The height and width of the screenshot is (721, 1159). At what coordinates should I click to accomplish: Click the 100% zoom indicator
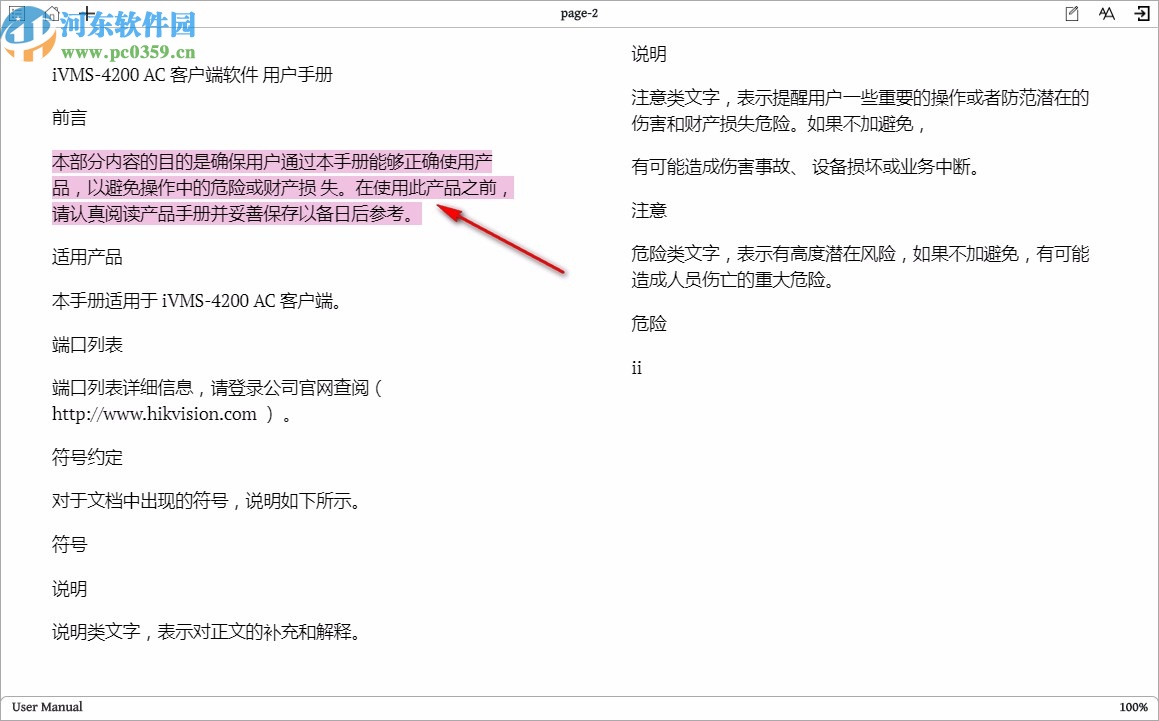pos(1133,707)
